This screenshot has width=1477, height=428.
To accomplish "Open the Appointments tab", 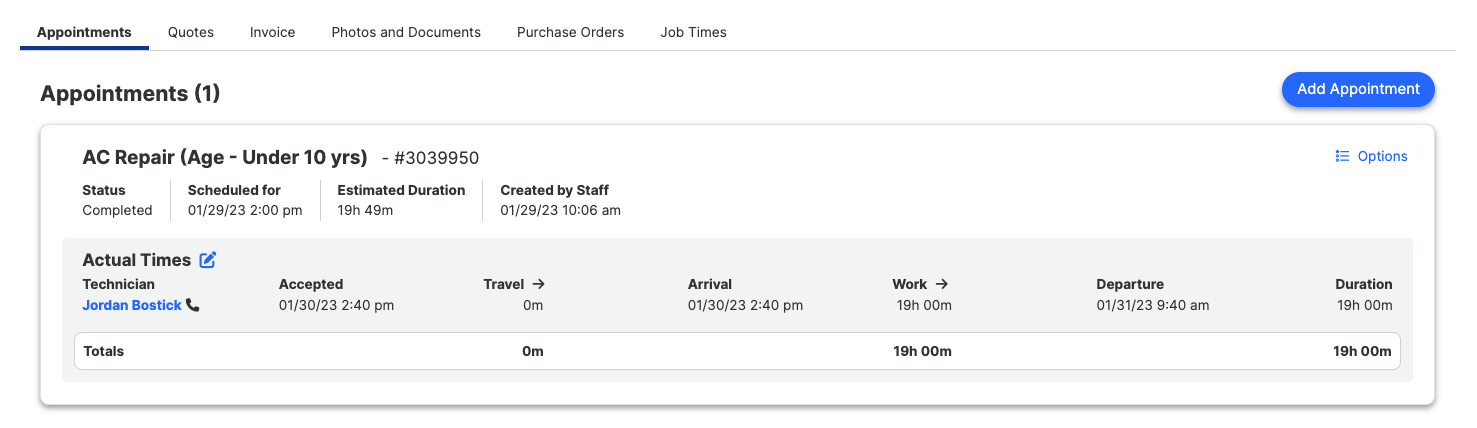I will pyautogui.click(x=84, y=32).
